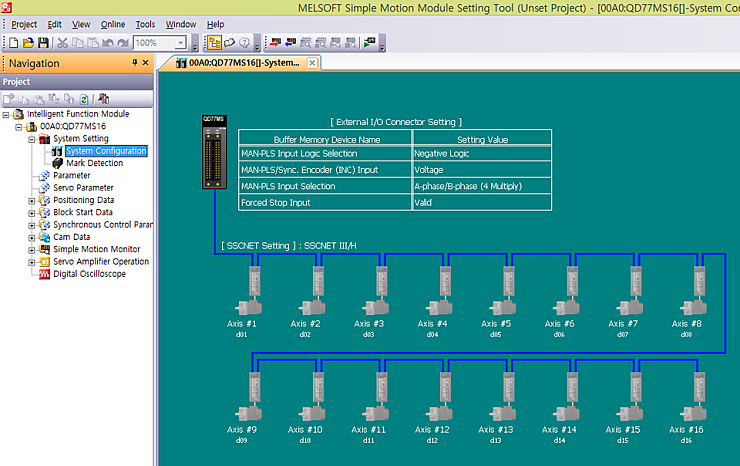Pin the Navigation panel with pushpin icon
Image resolution: width=740 pixels, height=466 pixels.
(135, 62)
